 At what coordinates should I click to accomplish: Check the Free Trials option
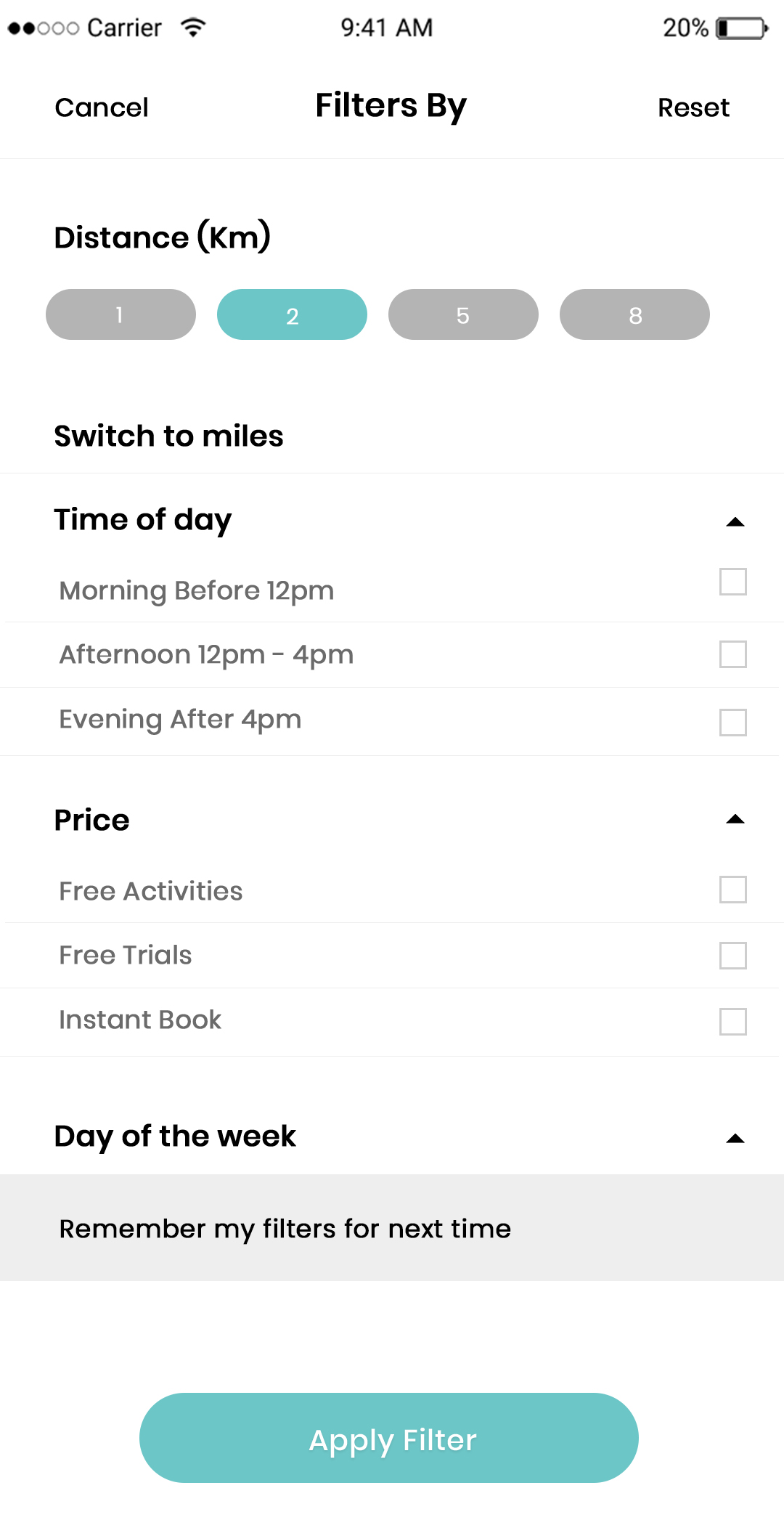click(732, 956)
